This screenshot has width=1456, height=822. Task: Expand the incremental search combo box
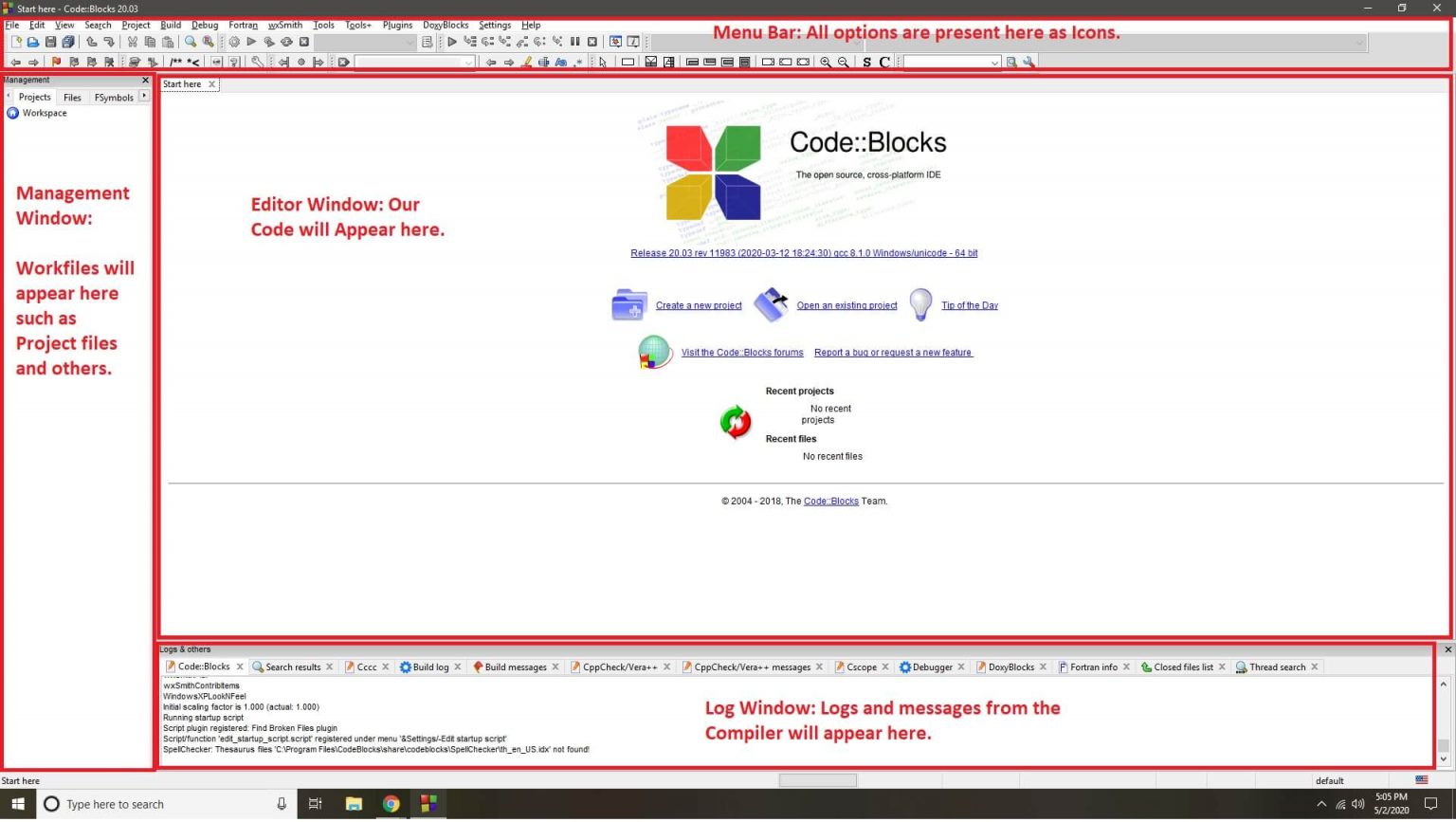468,62
